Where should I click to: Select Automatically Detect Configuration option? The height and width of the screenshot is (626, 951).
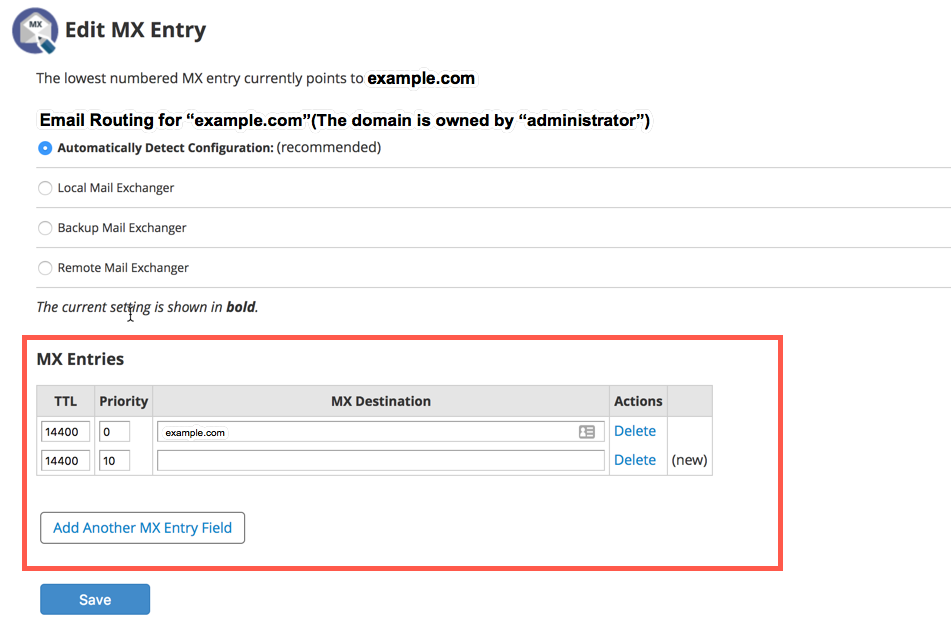tap(45, 148)
